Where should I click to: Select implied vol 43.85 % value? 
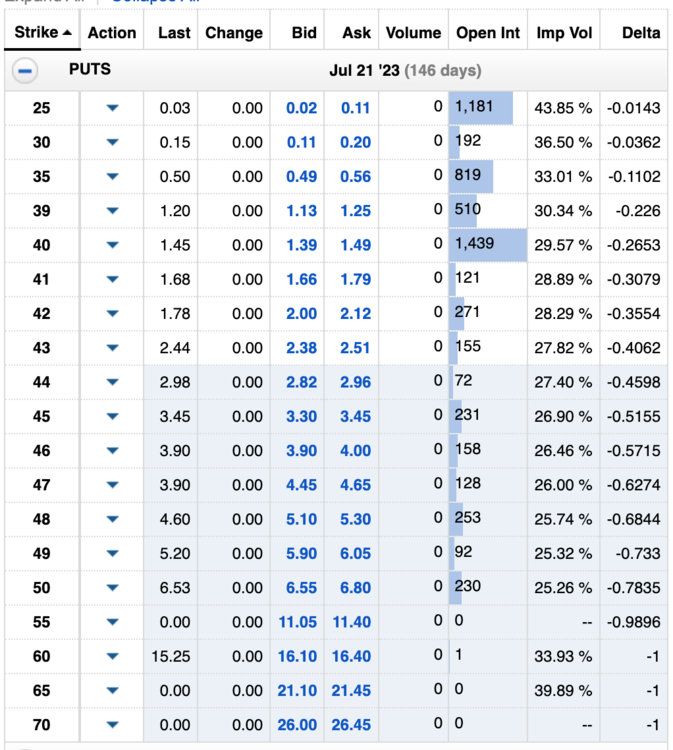click(563, 108)
